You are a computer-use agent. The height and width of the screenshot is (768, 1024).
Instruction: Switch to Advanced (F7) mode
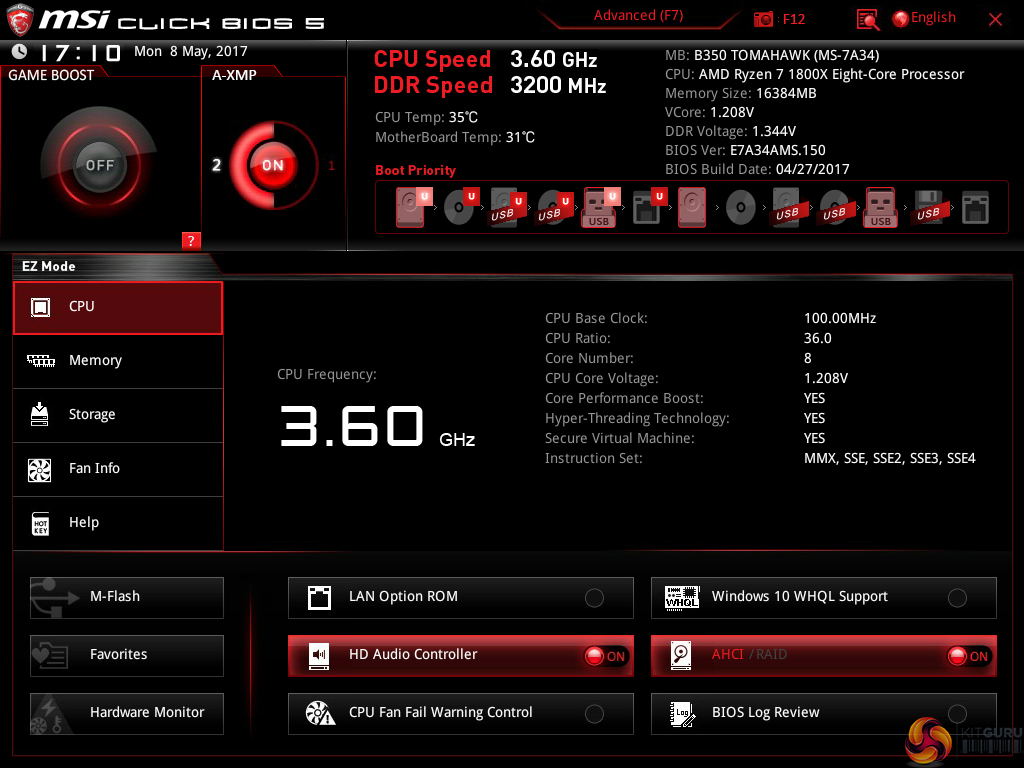pos(638,16)
